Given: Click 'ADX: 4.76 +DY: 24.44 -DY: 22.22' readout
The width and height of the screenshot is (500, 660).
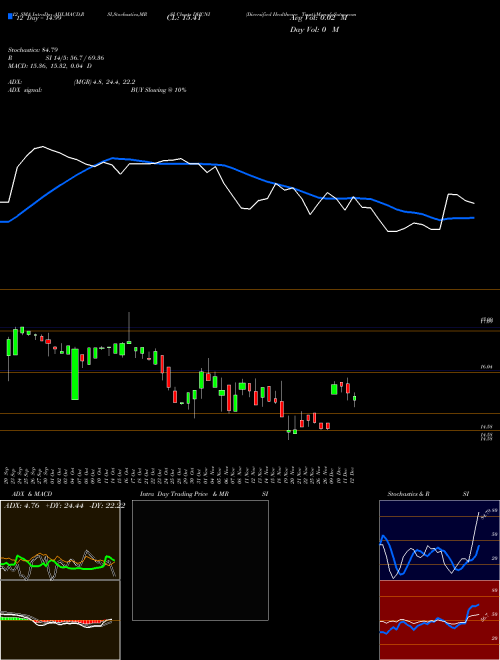Looking at the screenshot, I should click(64, 506).
